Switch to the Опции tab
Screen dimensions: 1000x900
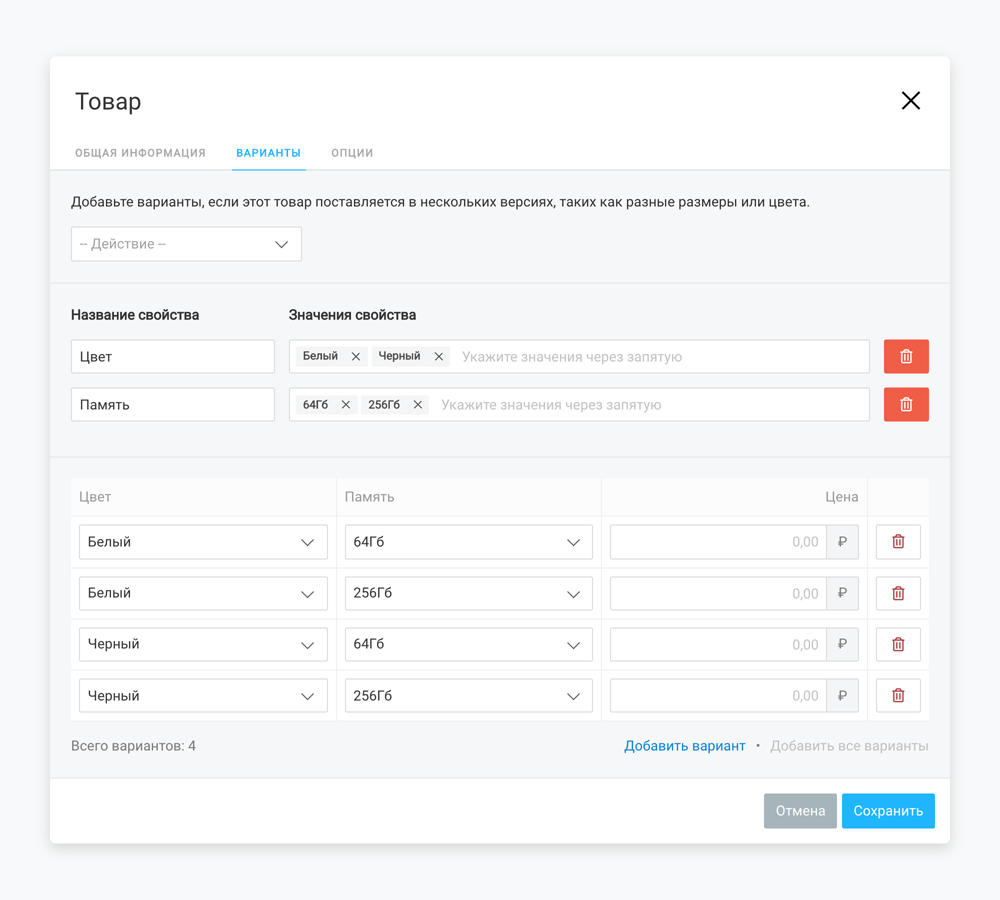click(x=352, y=153)
